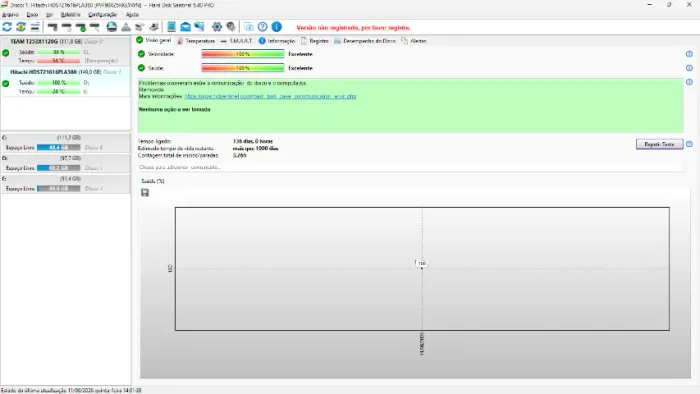Open the Relatório menu
Viewport: 700px width, 394px height.
pos(71,15)
